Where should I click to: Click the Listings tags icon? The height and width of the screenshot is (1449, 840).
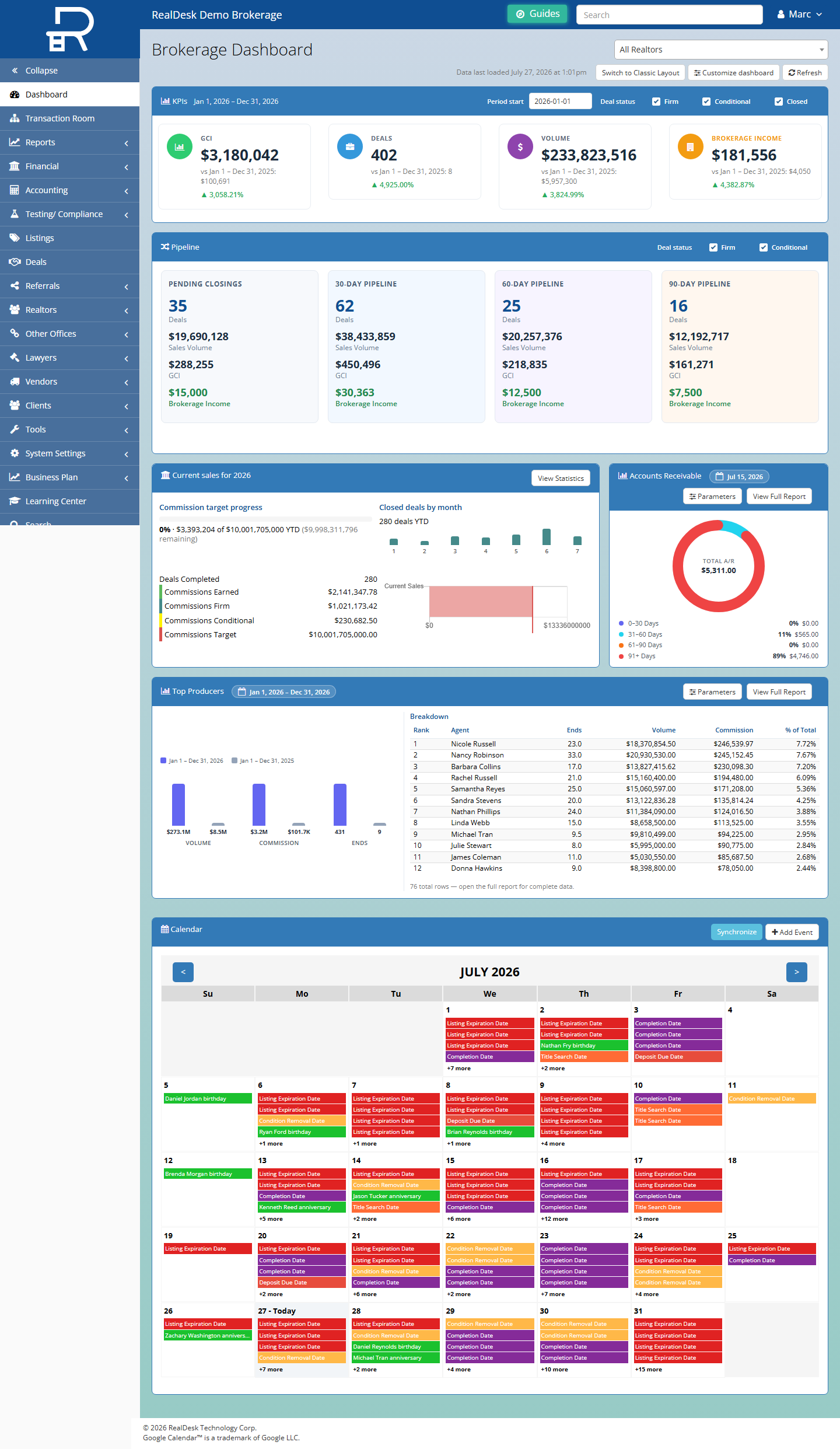pos(15,238)
